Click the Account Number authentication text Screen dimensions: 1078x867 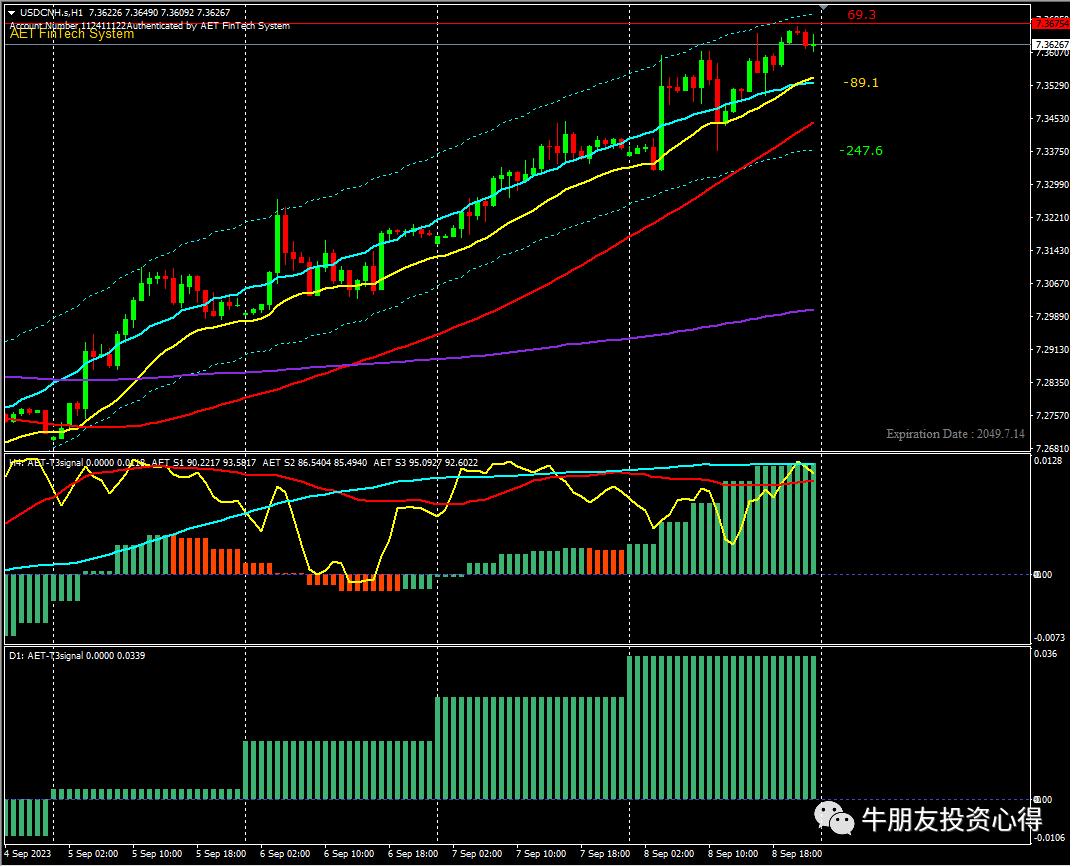tap(150, 25)
